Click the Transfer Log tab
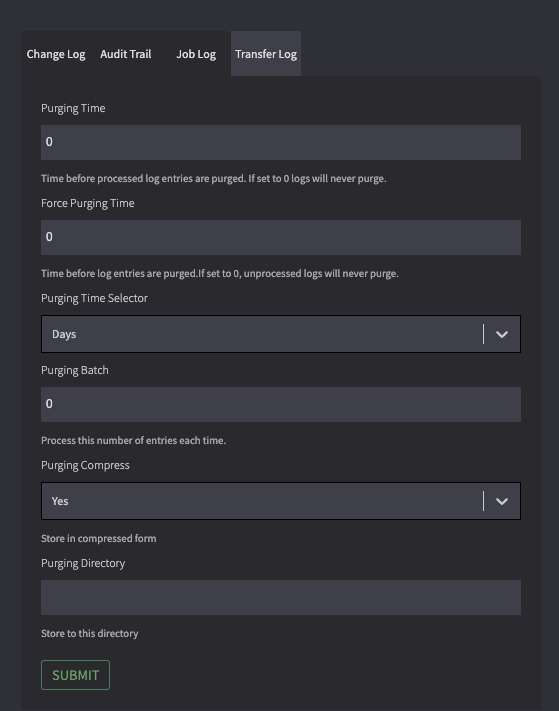Image resolution: width=559 pixels, height=711 pixels. pos(266,54)
